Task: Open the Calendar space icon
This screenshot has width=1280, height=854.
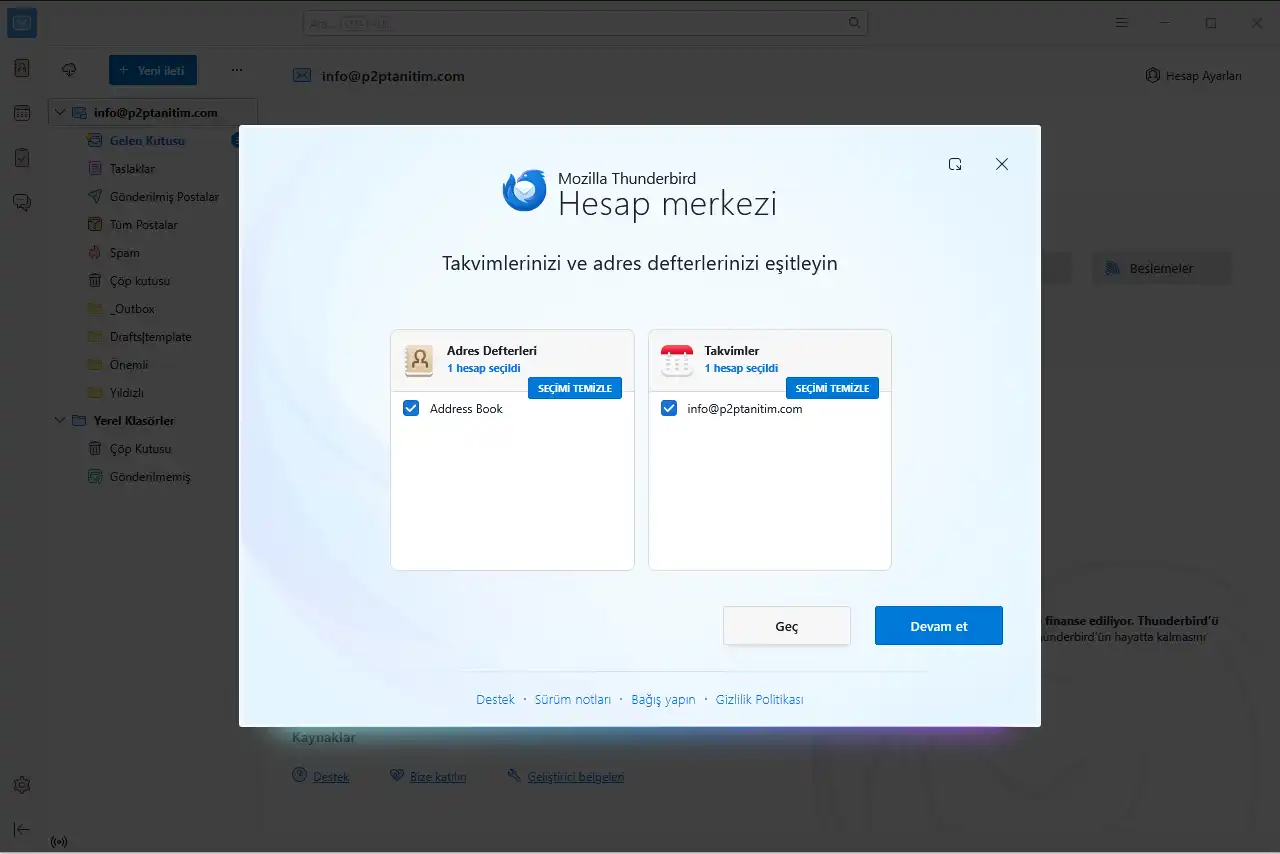Action: 22,113
